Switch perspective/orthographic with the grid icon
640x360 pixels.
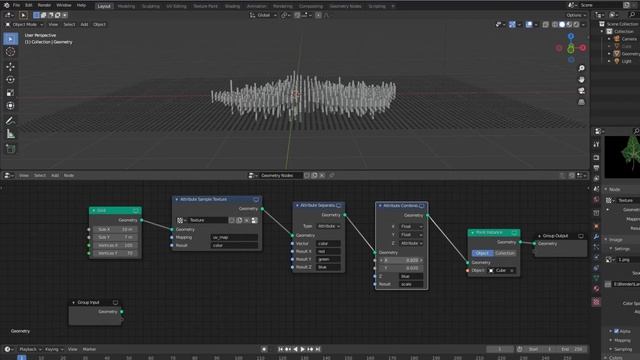click(581, 102)
